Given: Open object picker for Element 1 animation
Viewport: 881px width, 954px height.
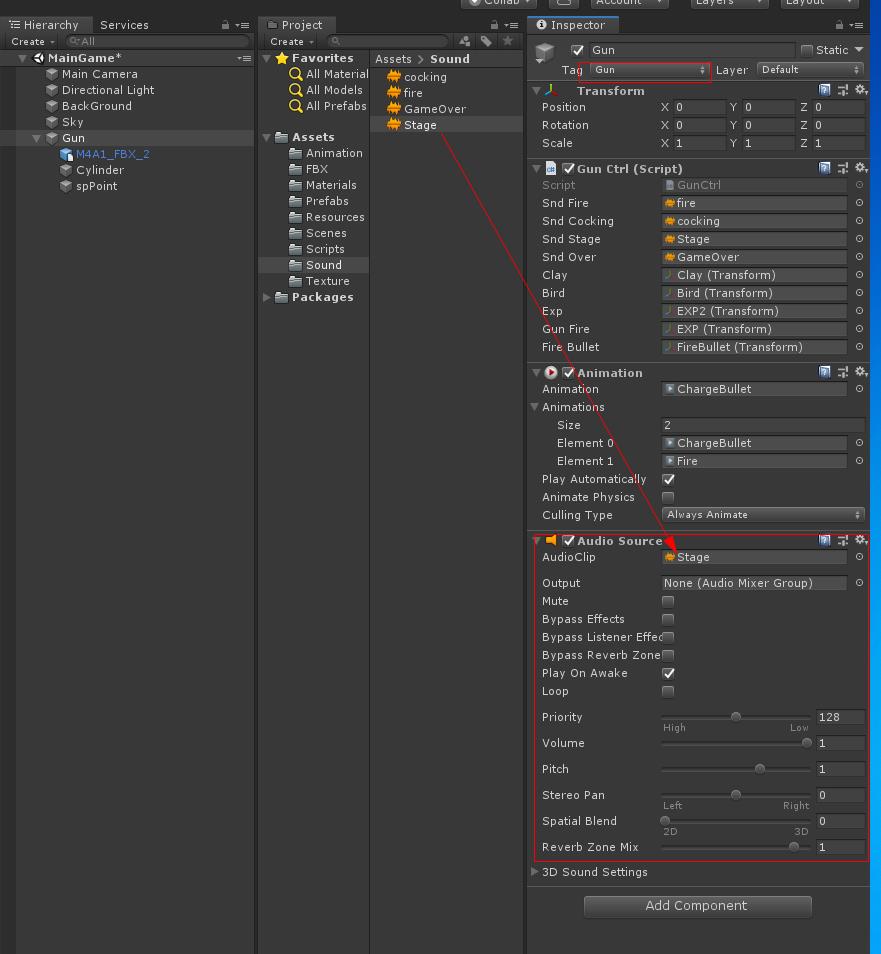Looking at the screenshot, I should [859, 461].
